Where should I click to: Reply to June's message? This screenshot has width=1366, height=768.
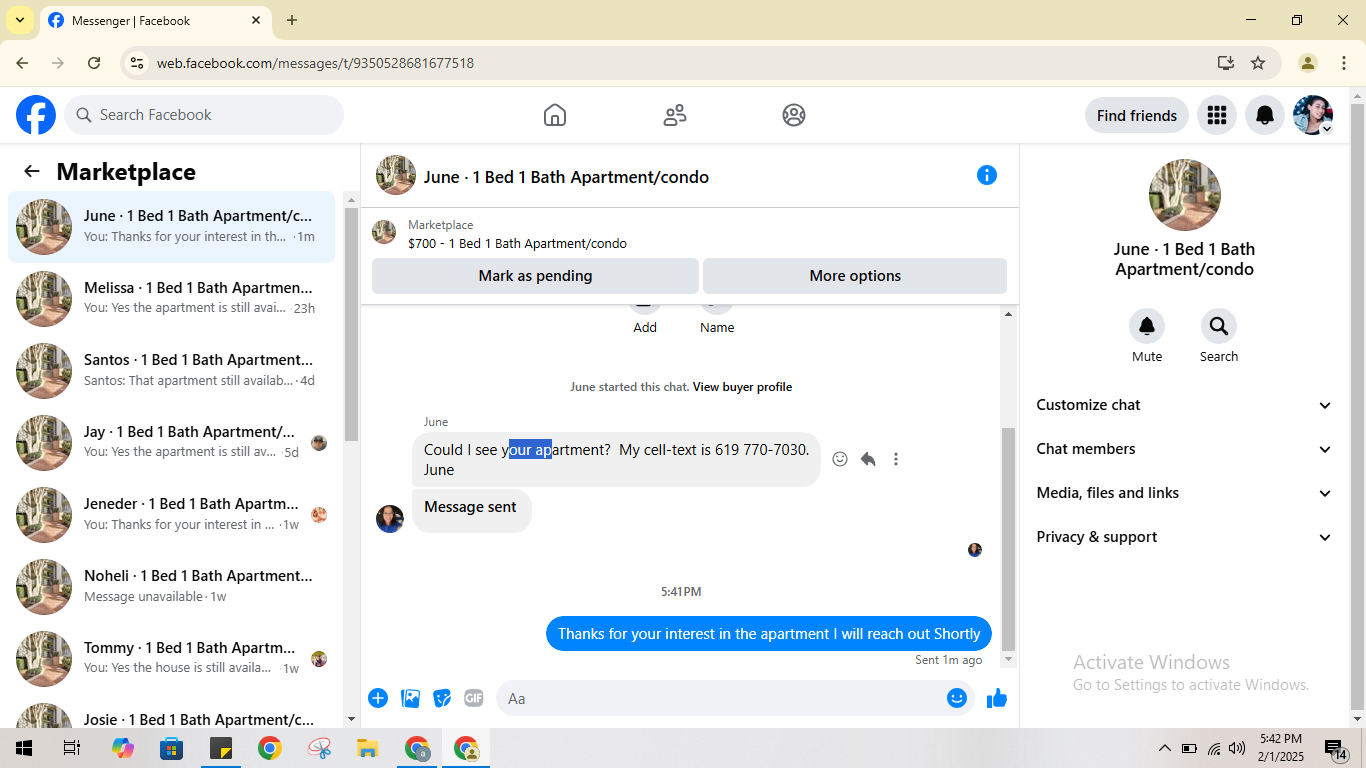868,459
